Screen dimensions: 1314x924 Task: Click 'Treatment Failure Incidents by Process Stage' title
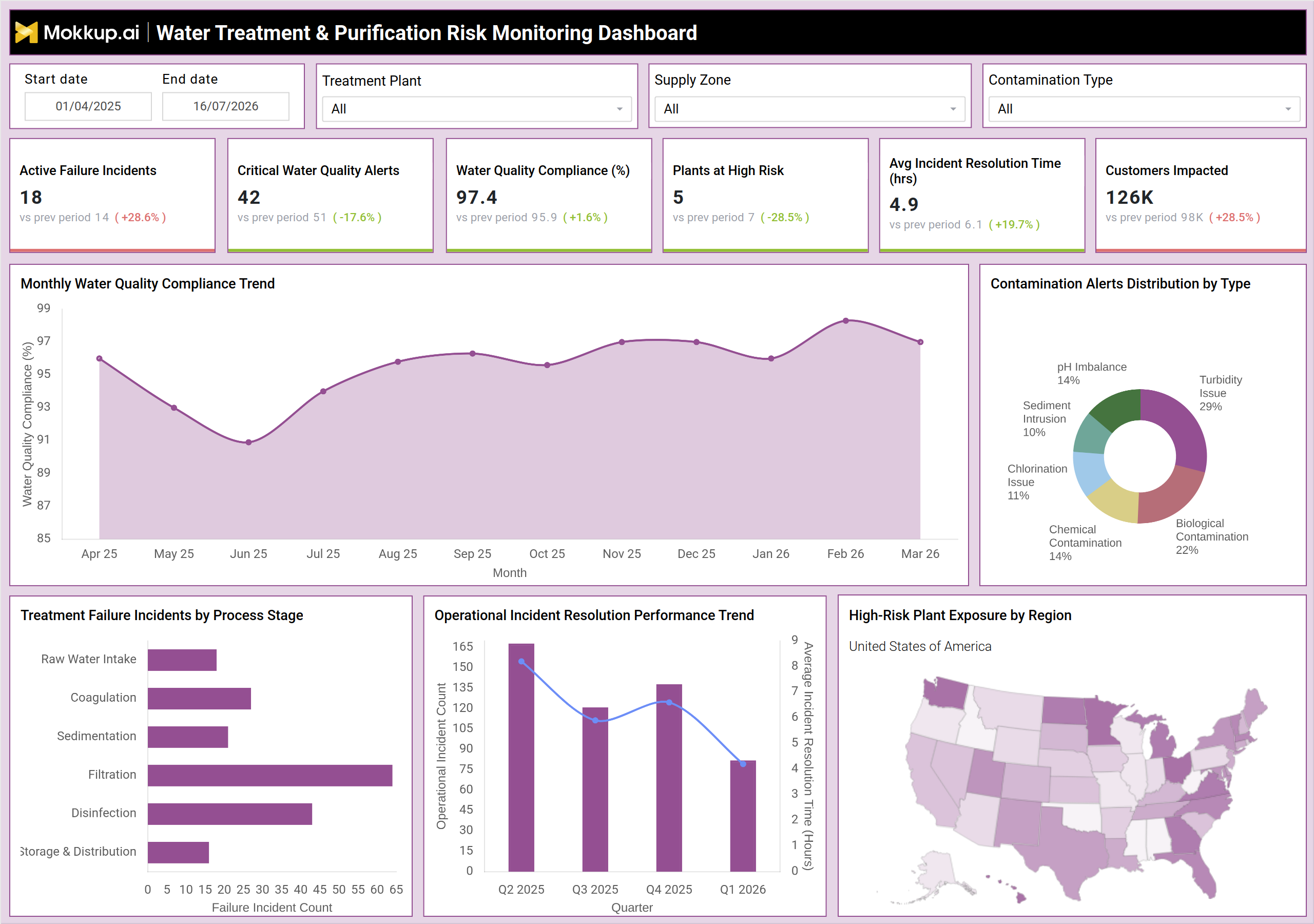(x=162, y=615)
